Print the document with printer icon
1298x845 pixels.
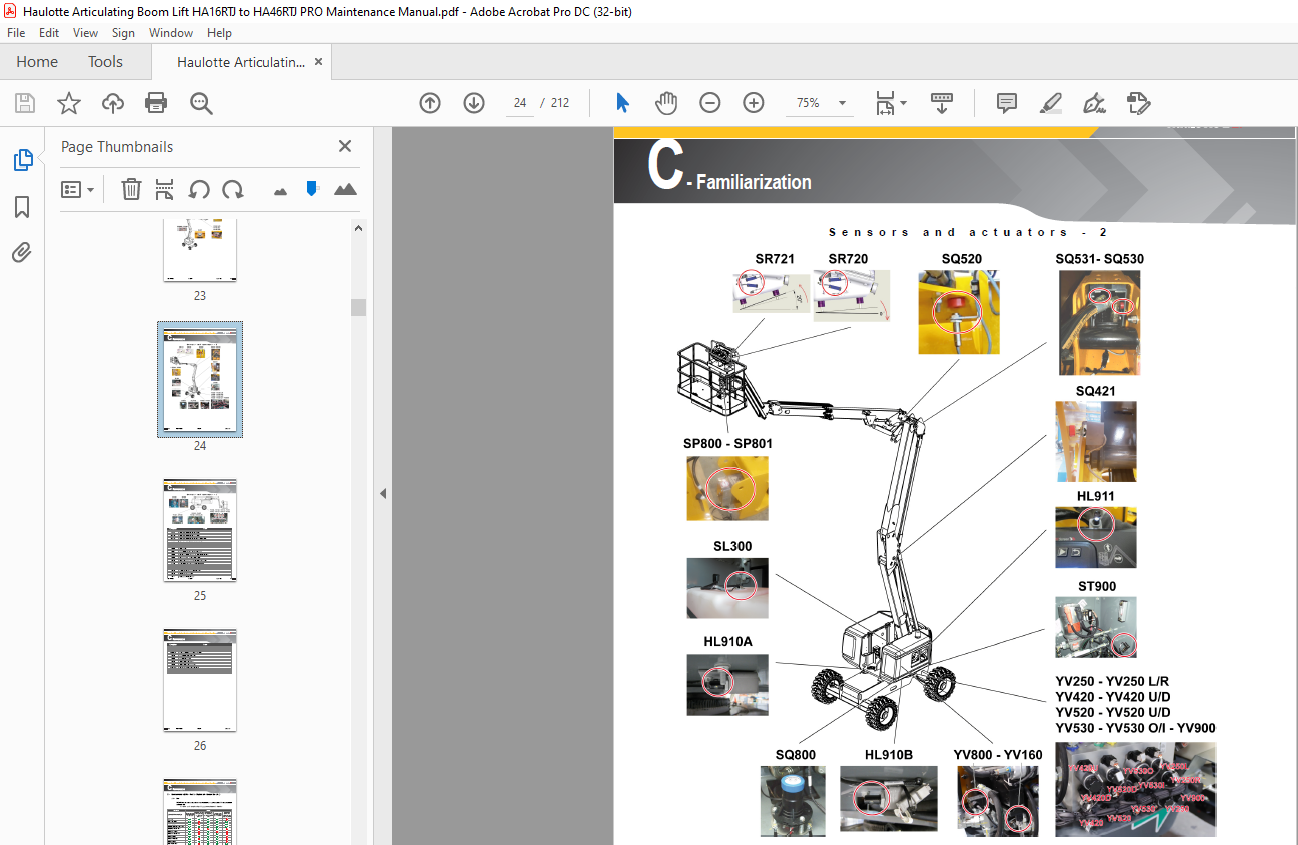(x=156, y=103)
